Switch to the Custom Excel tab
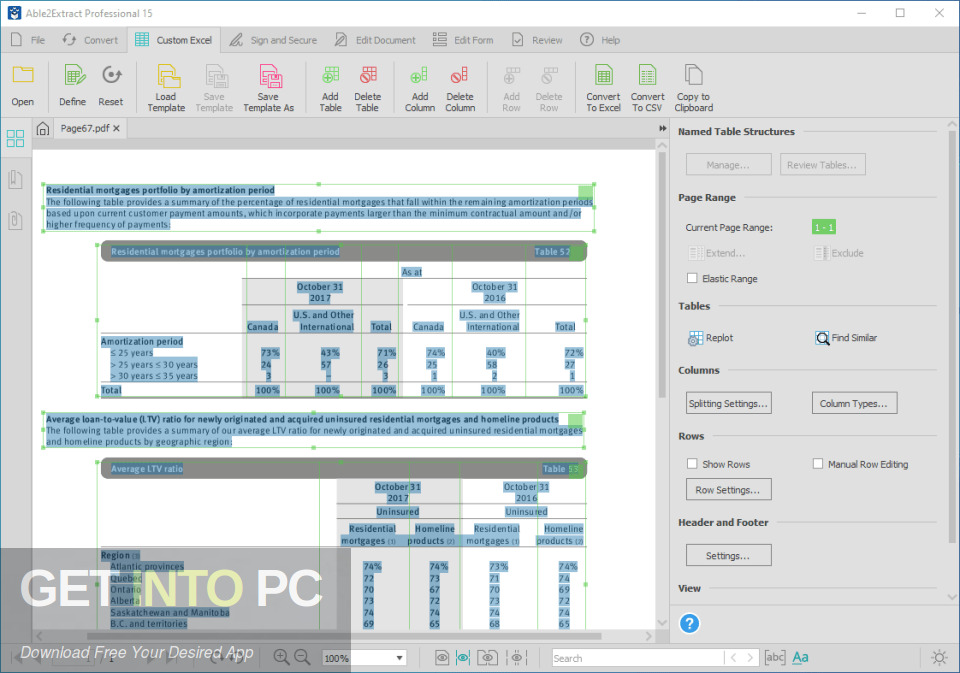Screen dimensions: 960x673 point(174,40)
